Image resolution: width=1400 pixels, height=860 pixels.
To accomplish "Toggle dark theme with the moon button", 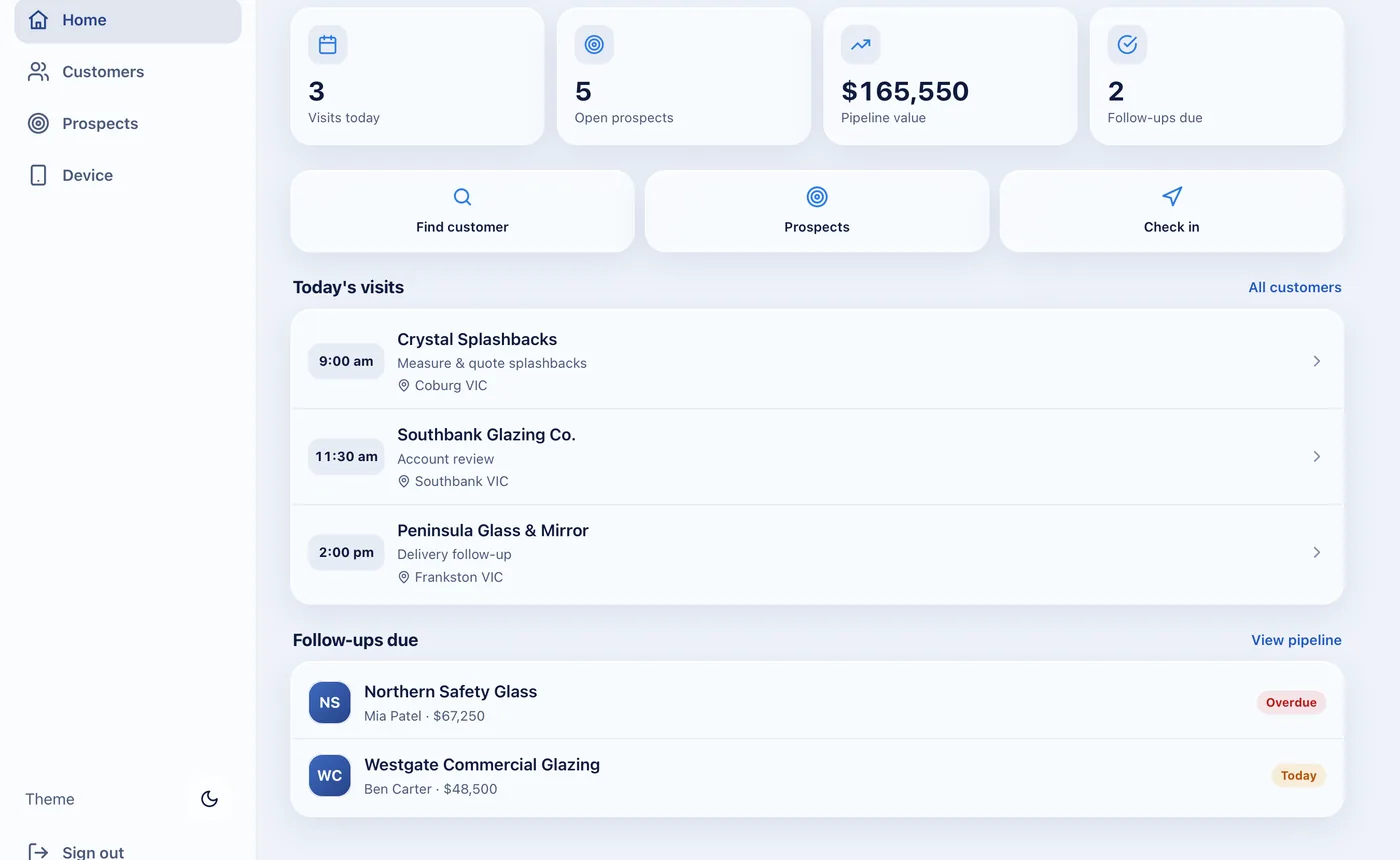I will 209,799.
